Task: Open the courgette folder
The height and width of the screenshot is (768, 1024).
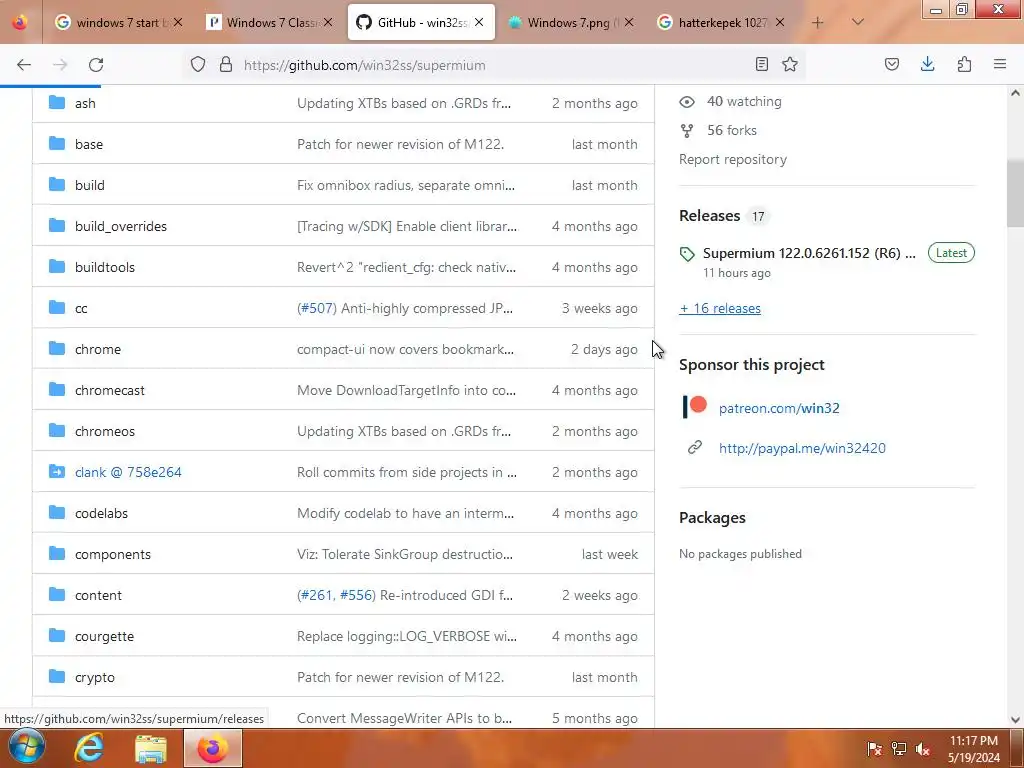Action: pos(104,636)
